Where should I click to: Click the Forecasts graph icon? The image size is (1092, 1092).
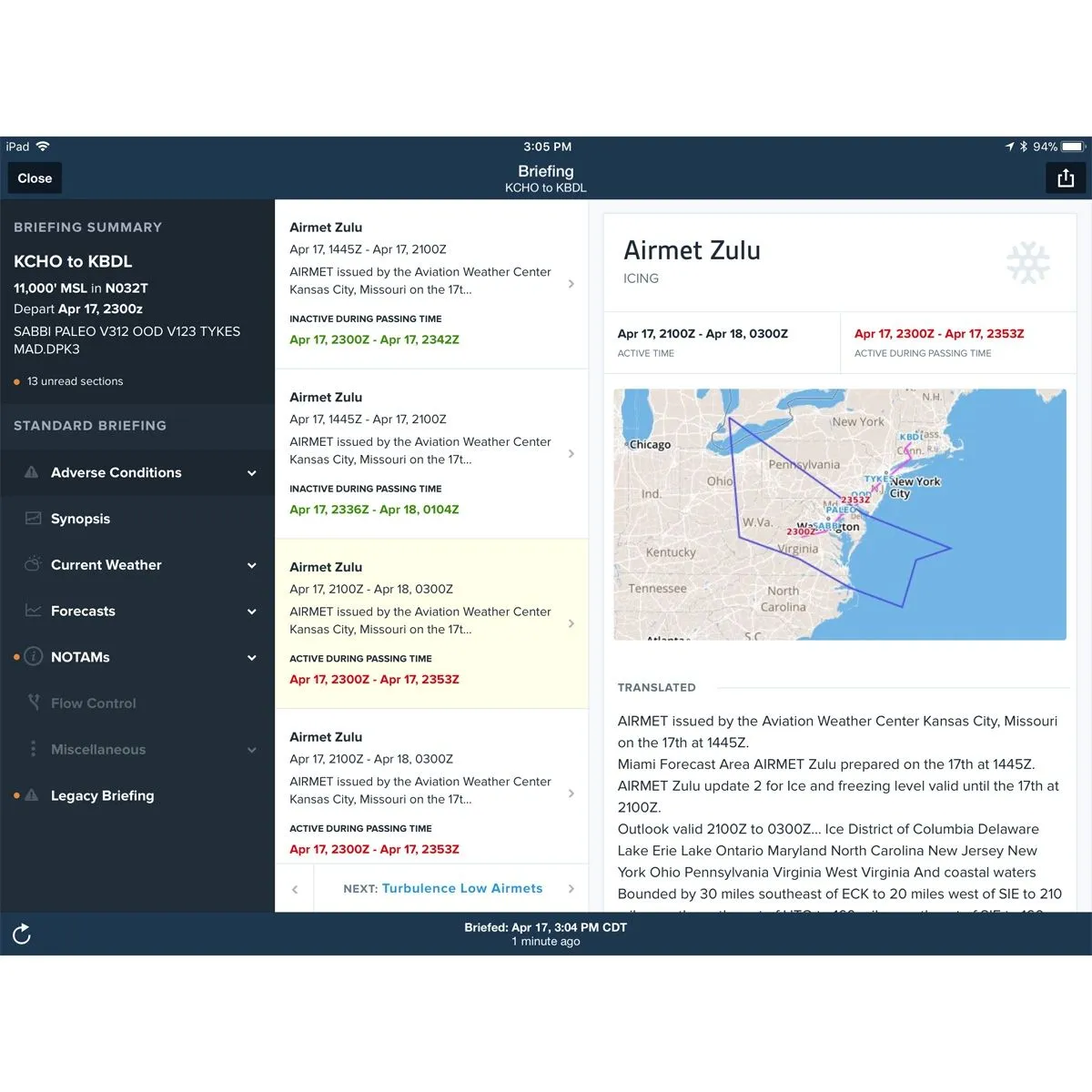point(33,611)
